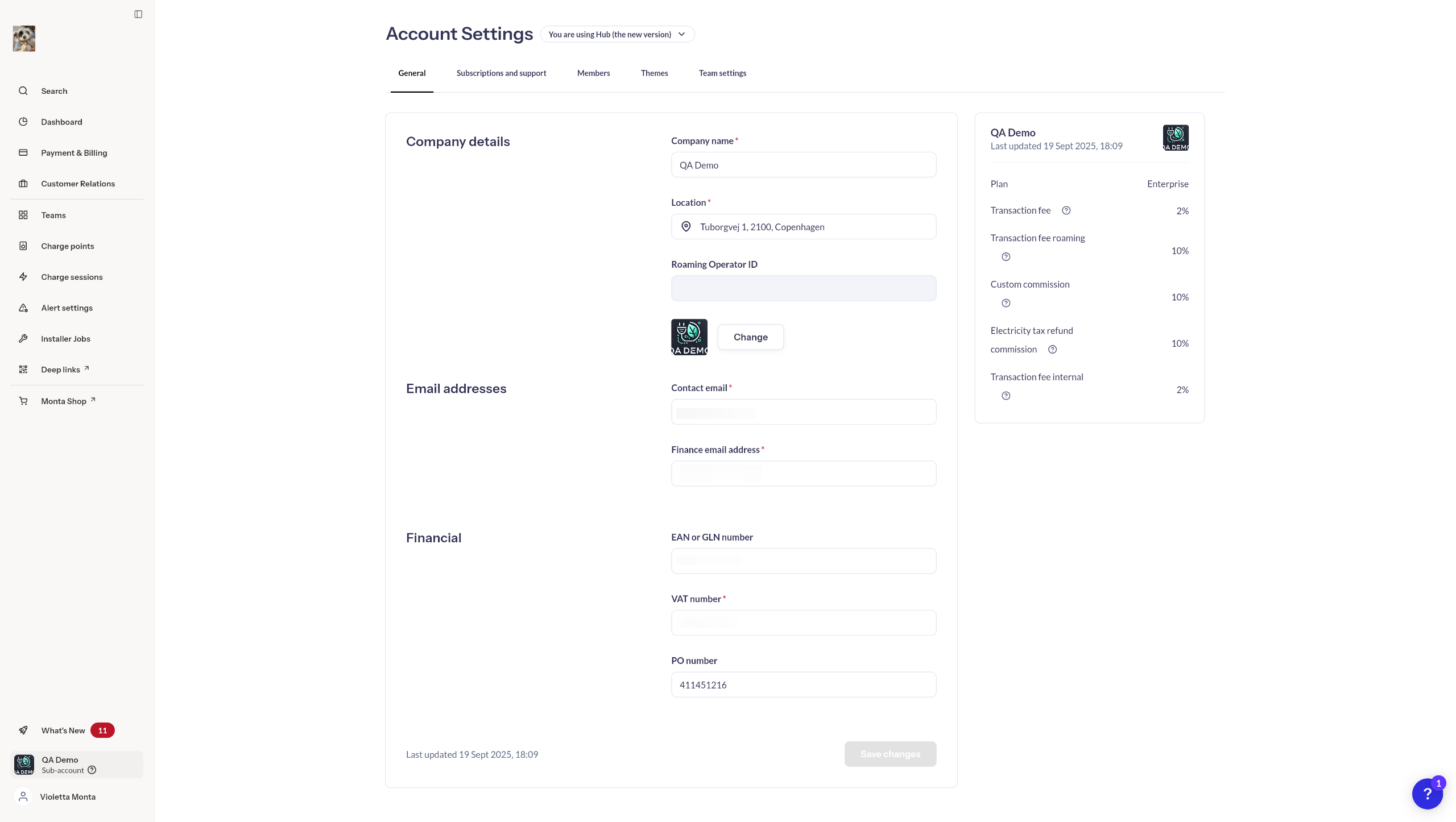
Task: Click the Deep links QR code icon
Action: point(23,370)
